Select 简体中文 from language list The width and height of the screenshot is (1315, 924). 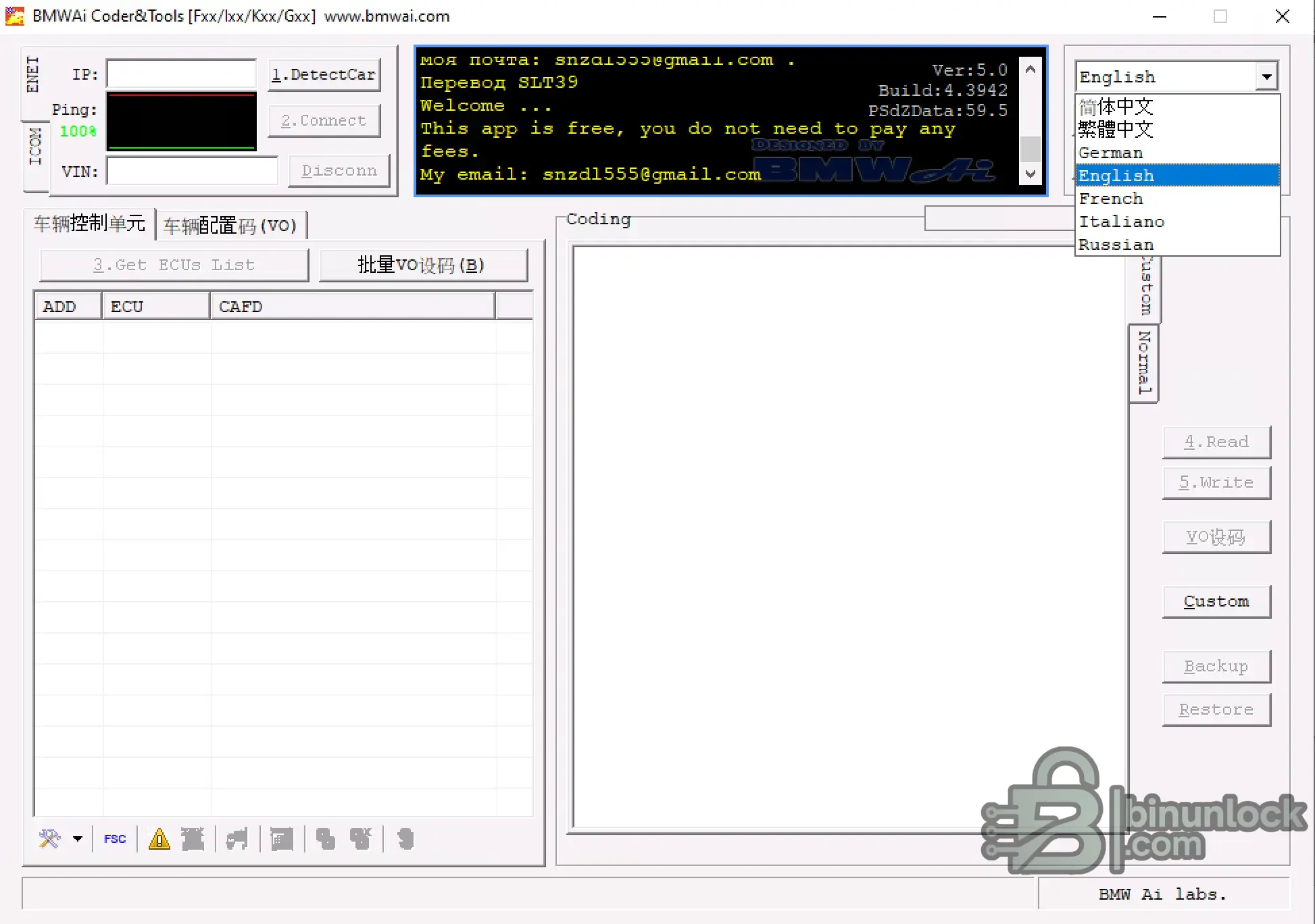click(1178, 106)
